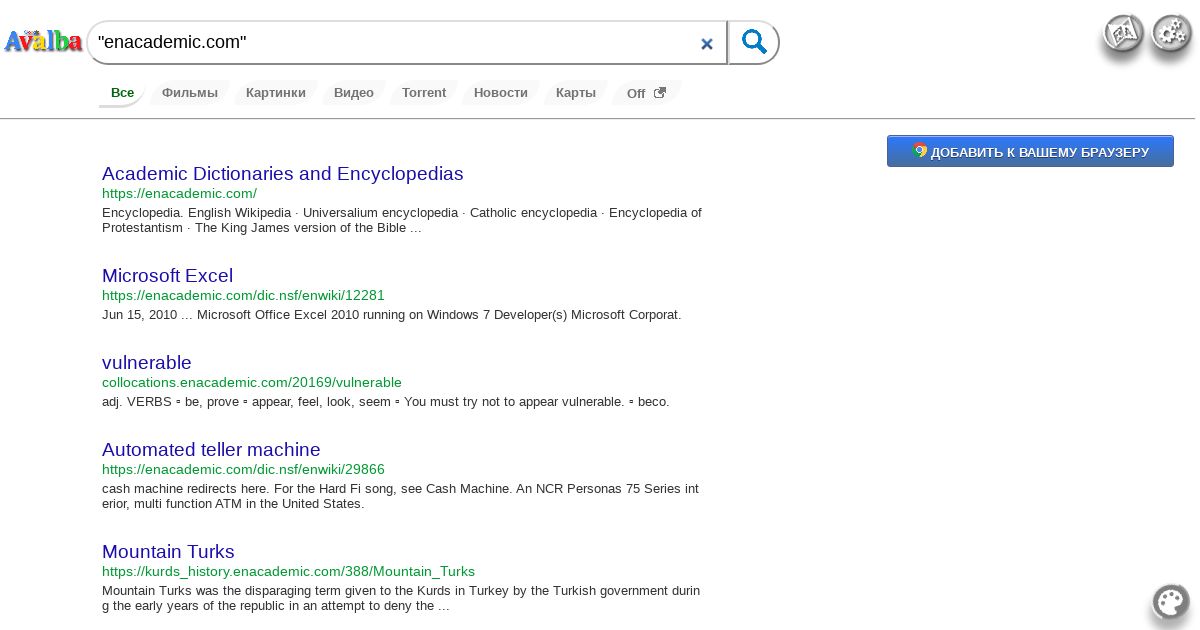The height and width of the screenshot is (630, 1200).
Task: Open Automated teller machine result
Action: click(211, 450)
